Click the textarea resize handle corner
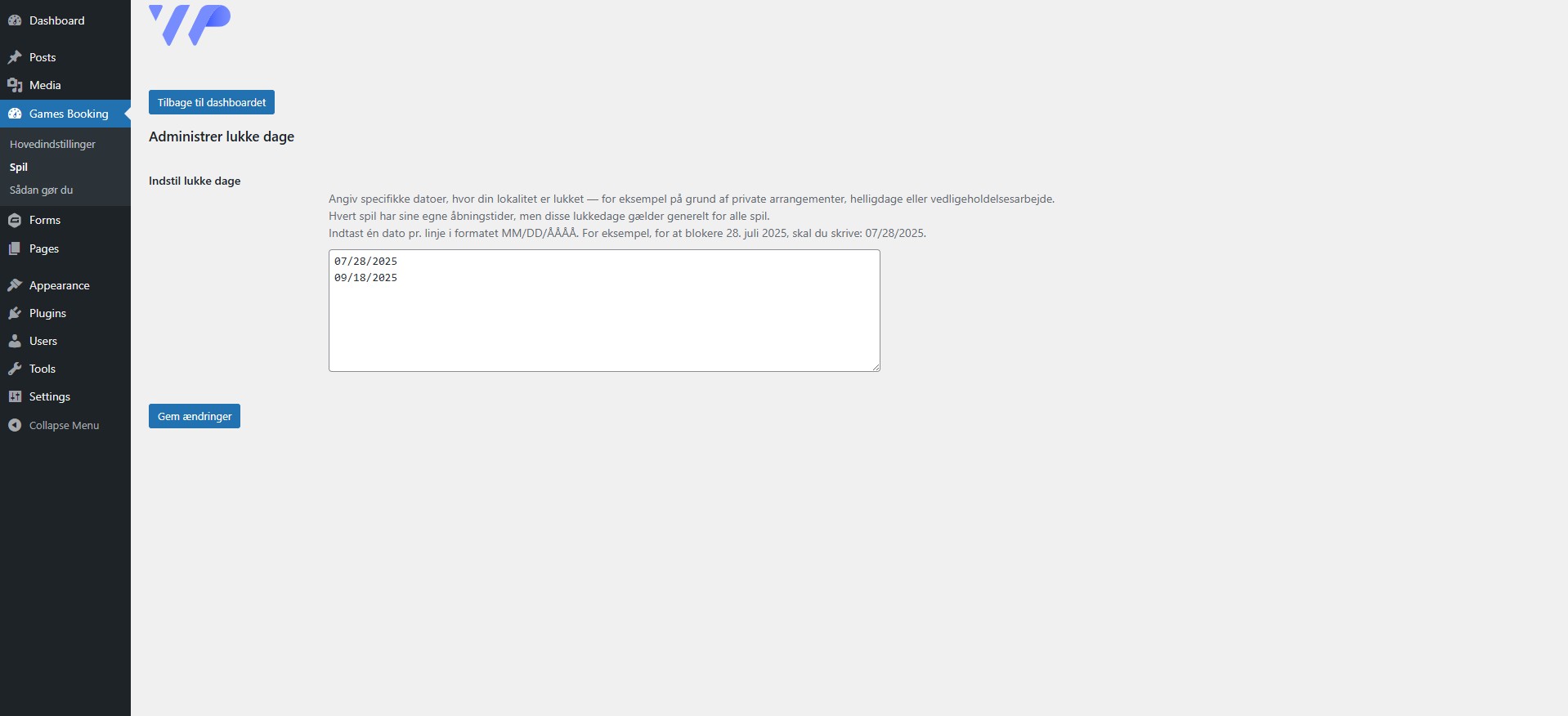 coord(876,367)
